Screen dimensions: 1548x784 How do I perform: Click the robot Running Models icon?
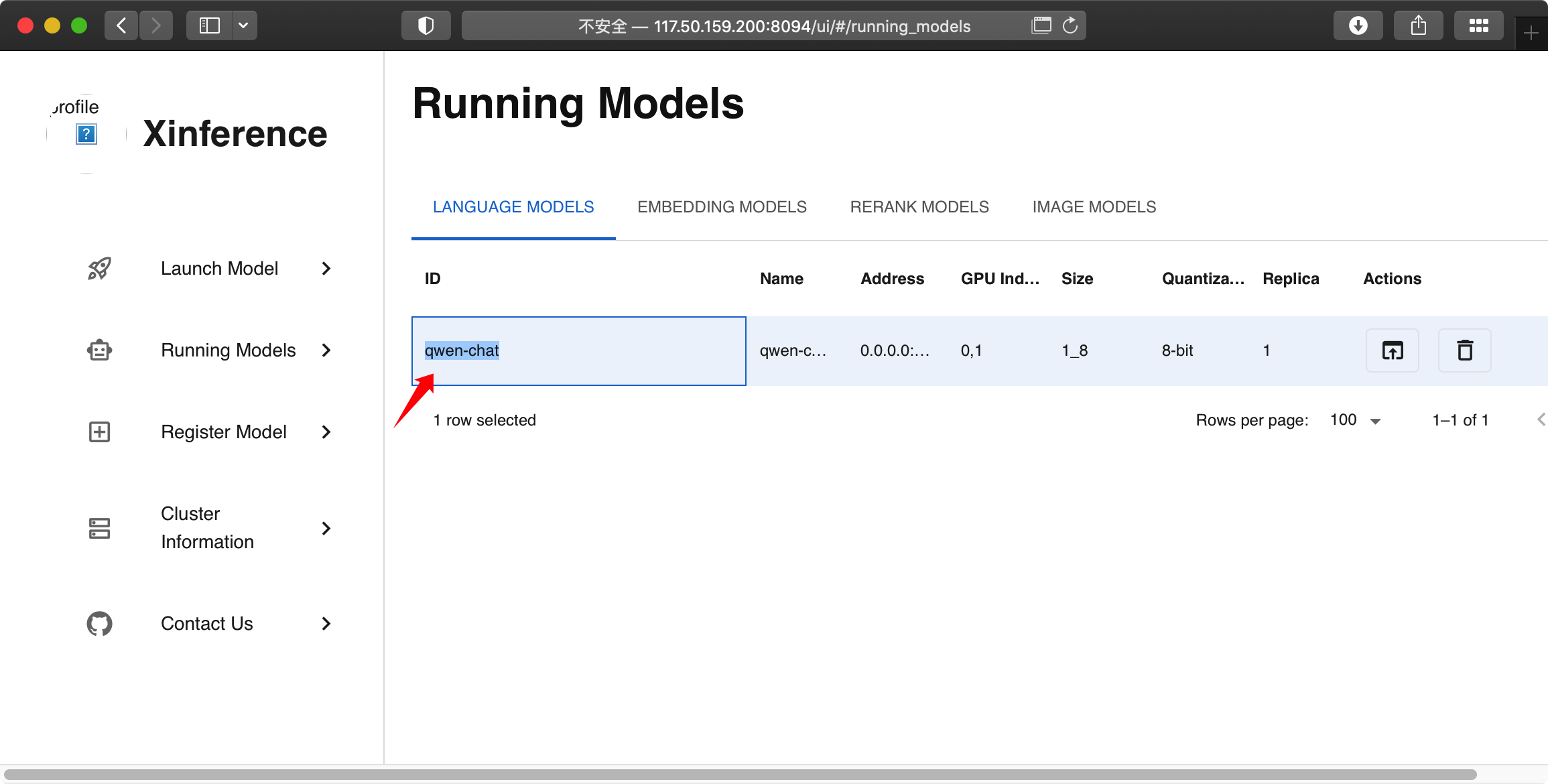pyautogui.click(x=99, y=350)
